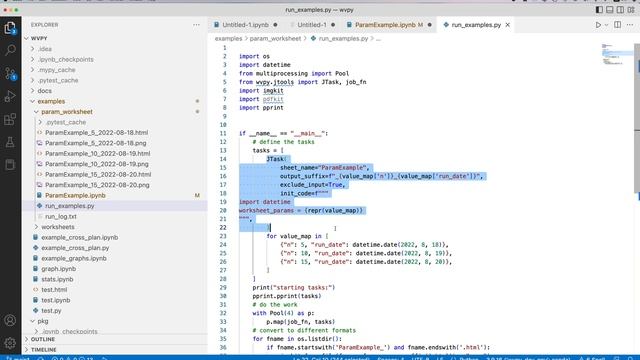Open ParamExample_10_2022-08-19.png file
The width and height of the screenshot is (640, 360).
97,164
